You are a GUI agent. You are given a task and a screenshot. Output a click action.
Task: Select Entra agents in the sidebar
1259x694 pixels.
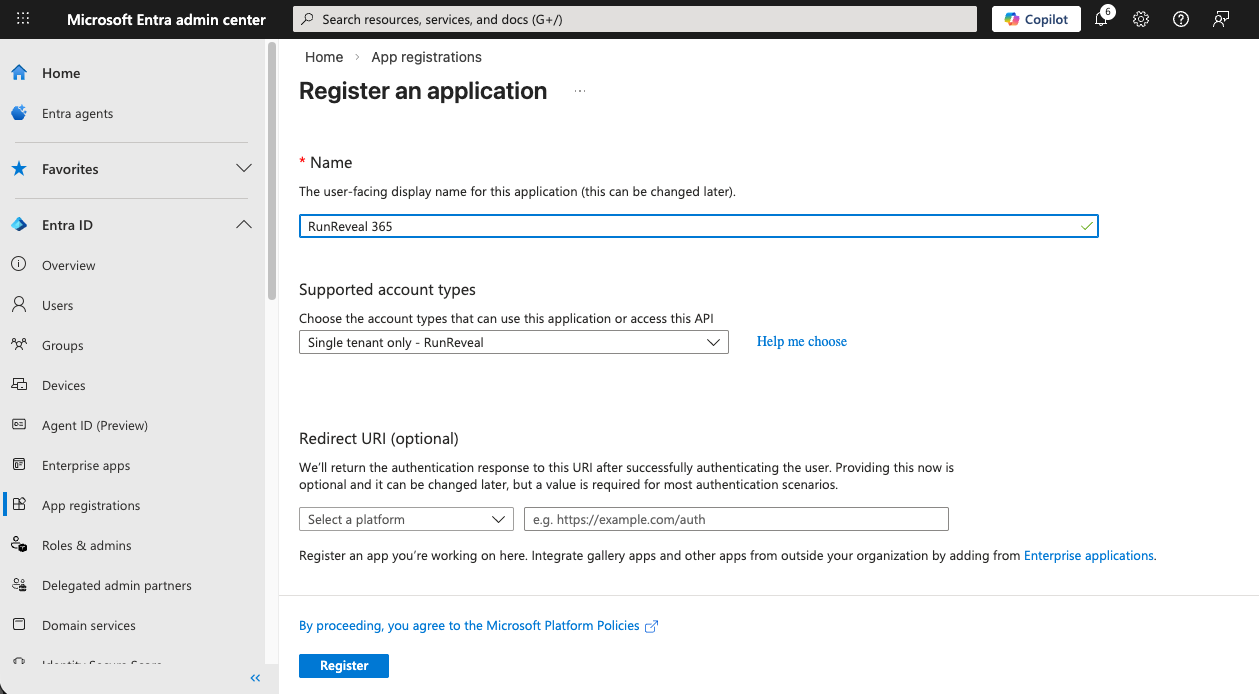pyautogui.click(x=79, y=113)
